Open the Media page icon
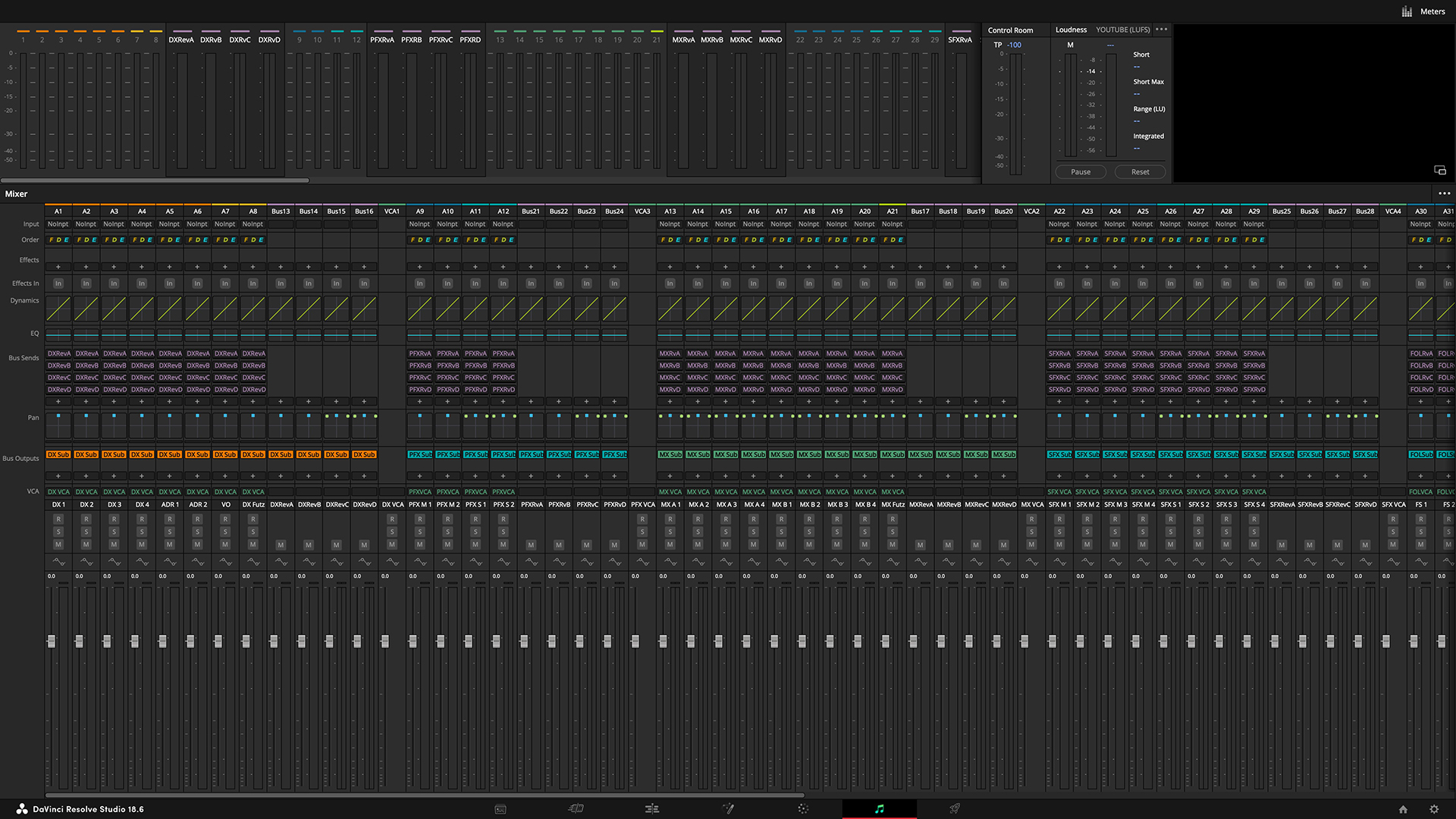 point(500,809)
